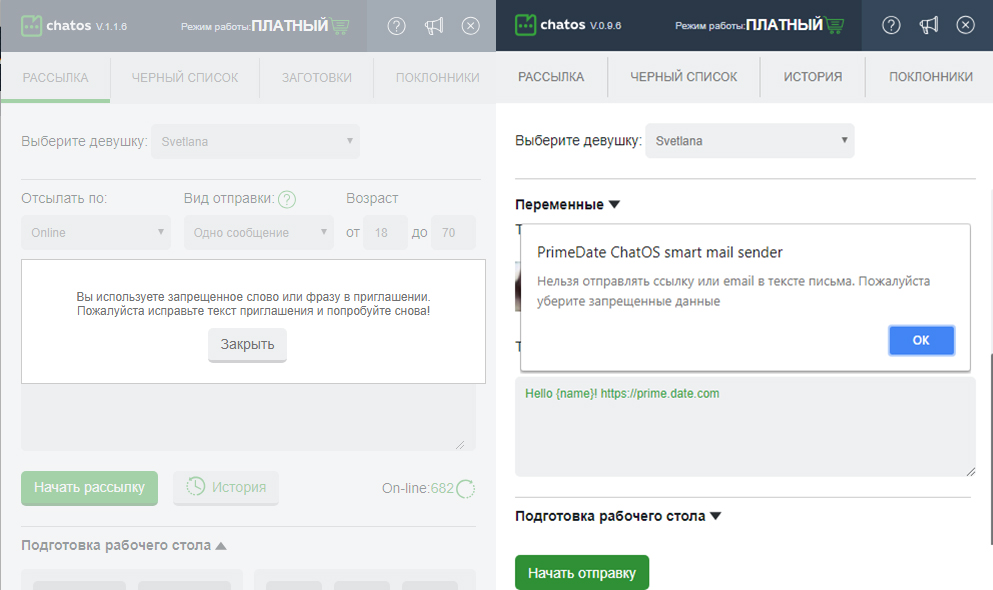Open help question mark in left window header
993x590 pixels.
396,26
